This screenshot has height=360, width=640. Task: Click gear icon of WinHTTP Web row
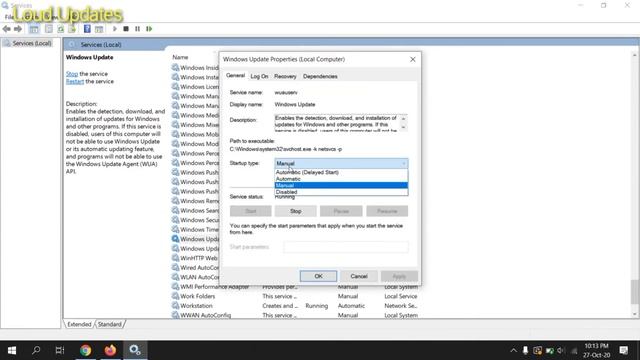tap(176, 258)
